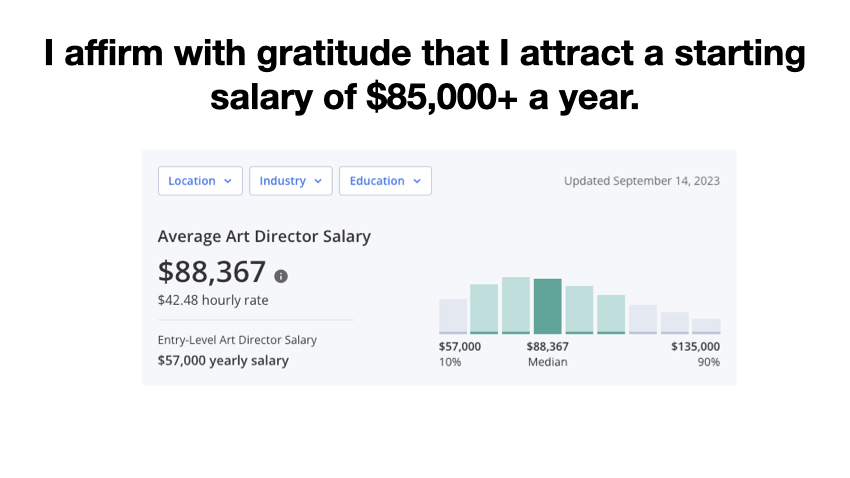Viewport: 850px width, 478px height.
Task: Click the Updated September 14, 2023 text
Action: [641, 181]
